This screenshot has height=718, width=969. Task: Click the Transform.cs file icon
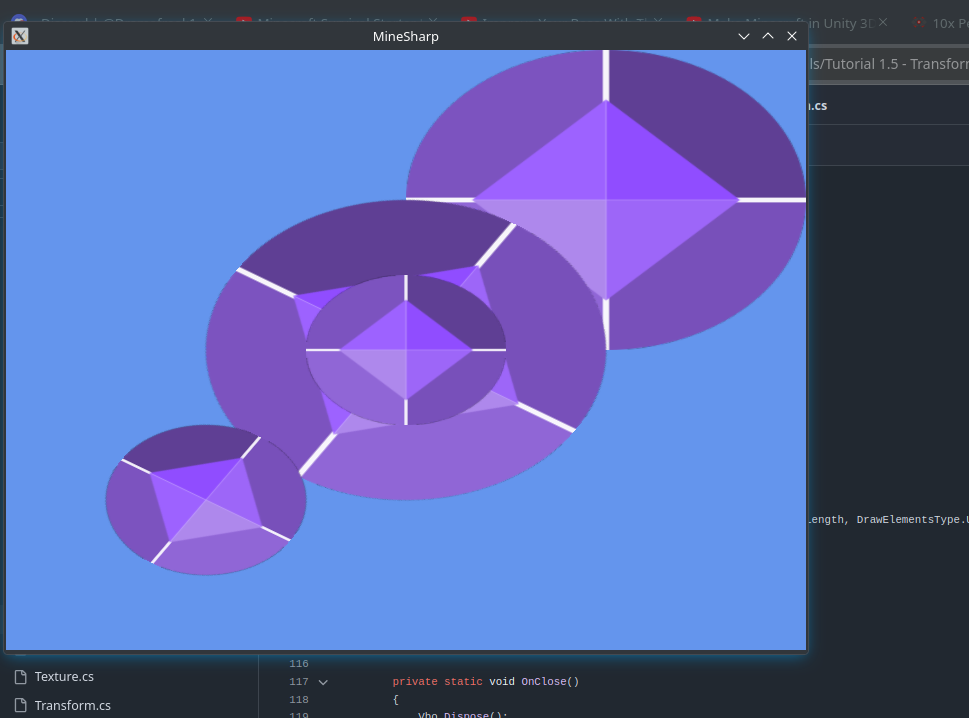pos(20,706)
